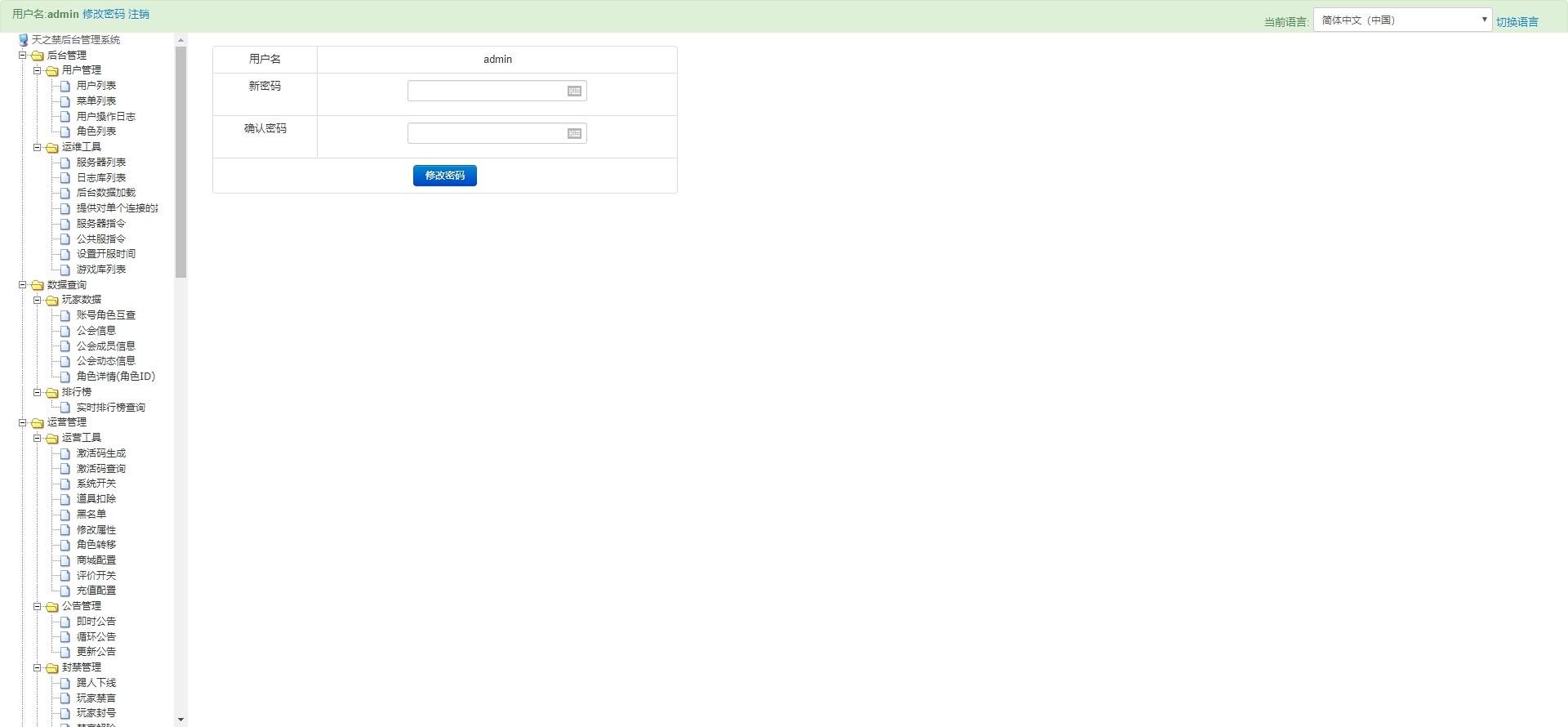This screenshot has width=1568, height=727.
Task: Click page icon next to 商城配置
Action: pyautogui.click(x=65, y=560)
